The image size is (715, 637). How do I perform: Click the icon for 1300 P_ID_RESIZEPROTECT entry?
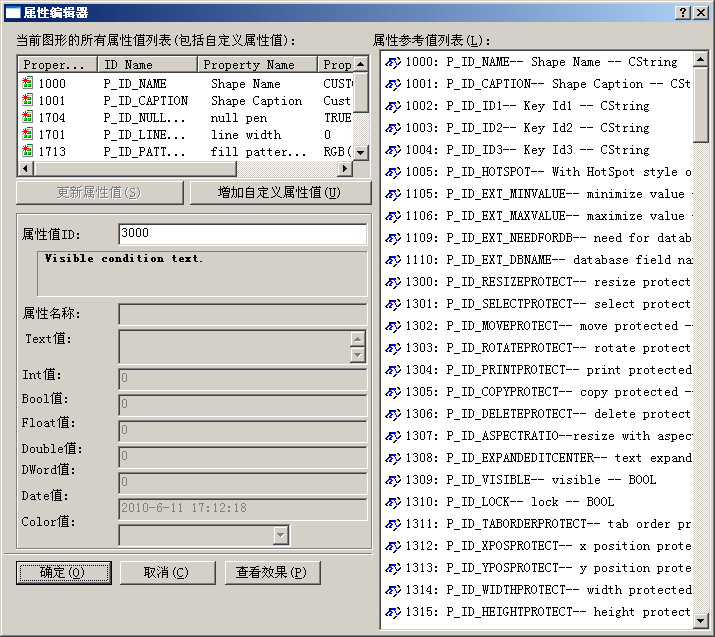pyautogui.click(x=393, y=282)
